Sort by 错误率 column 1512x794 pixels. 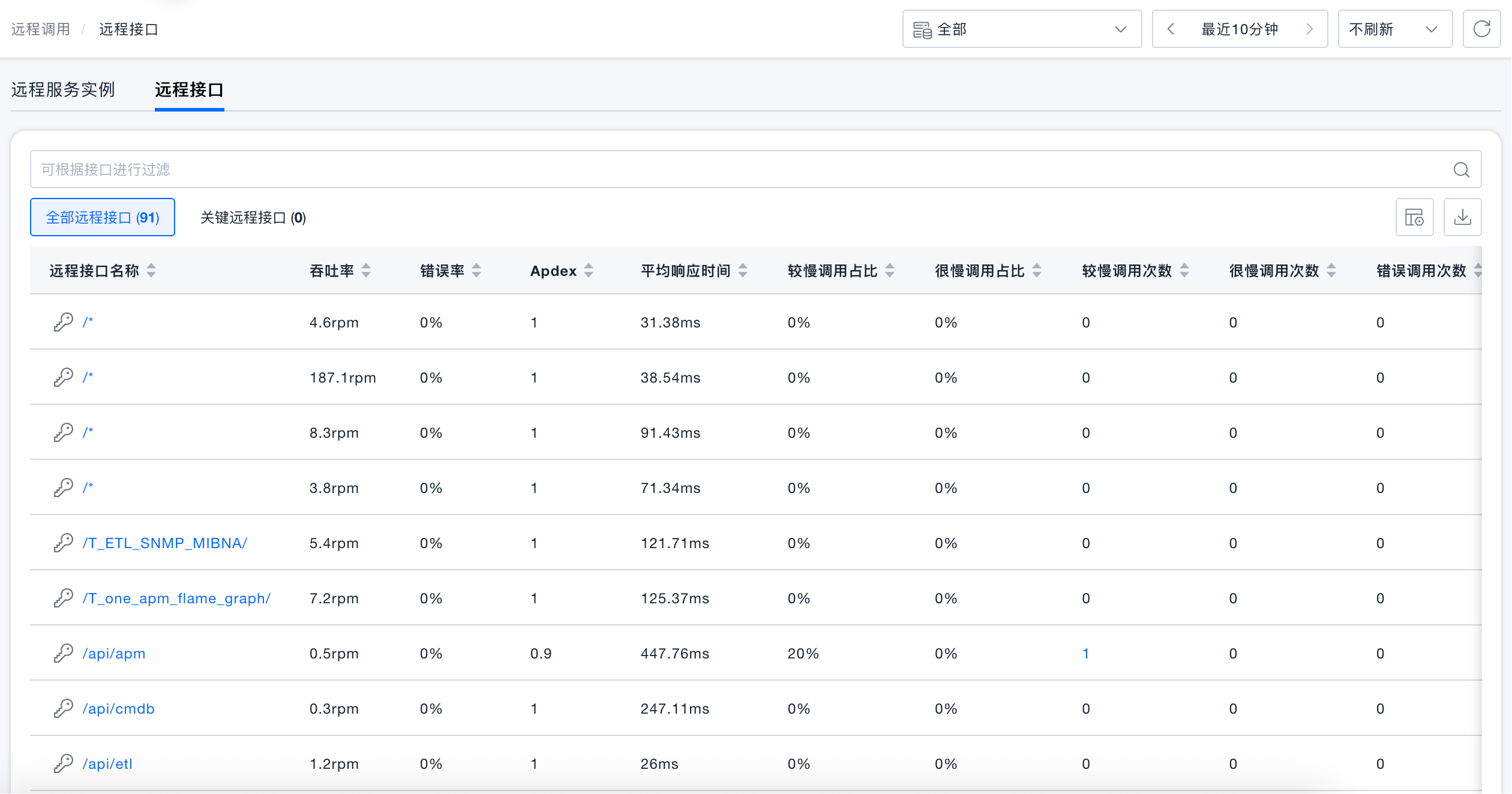pos(476,271)
